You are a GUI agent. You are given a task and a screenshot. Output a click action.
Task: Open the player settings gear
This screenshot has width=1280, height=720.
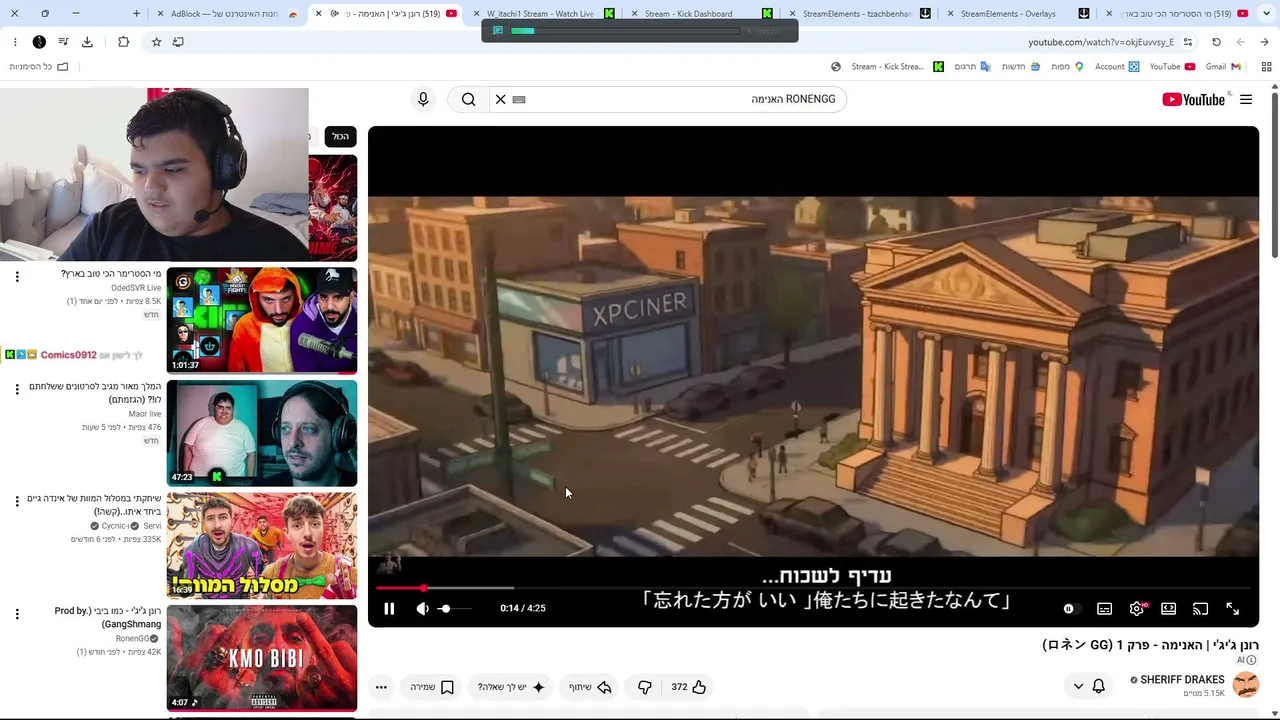click(1137, 608)
